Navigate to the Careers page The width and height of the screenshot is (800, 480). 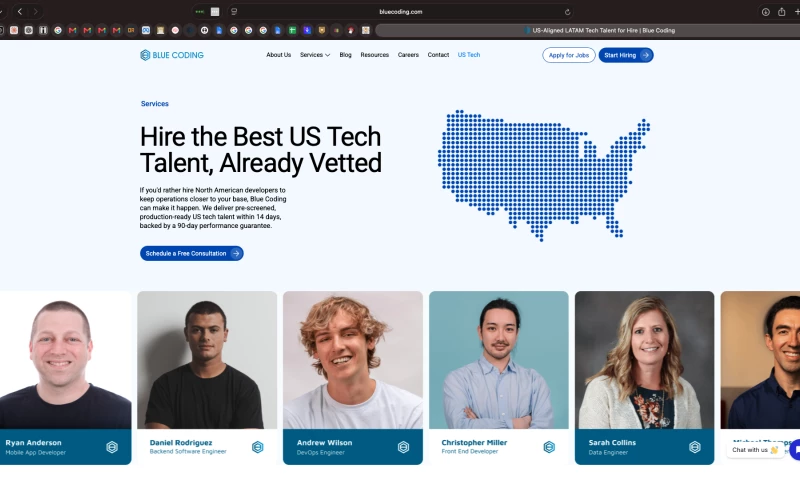(408, 55)
